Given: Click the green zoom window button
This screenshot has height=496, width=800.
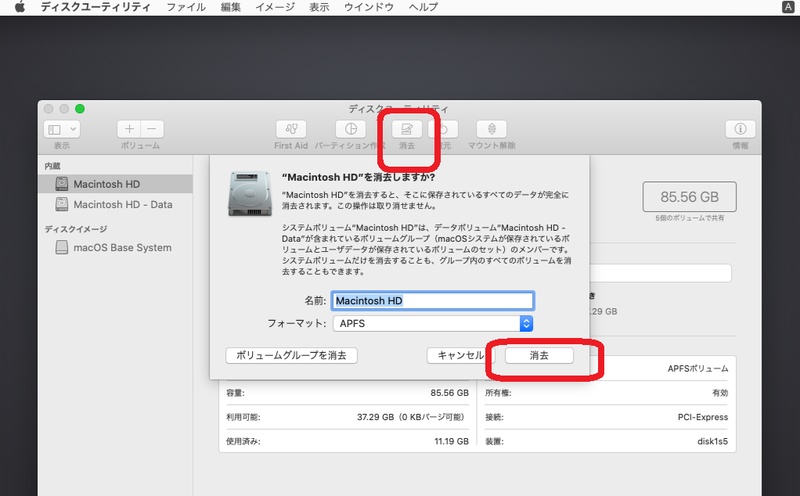Looking at the screenshot, I should 80,109.
